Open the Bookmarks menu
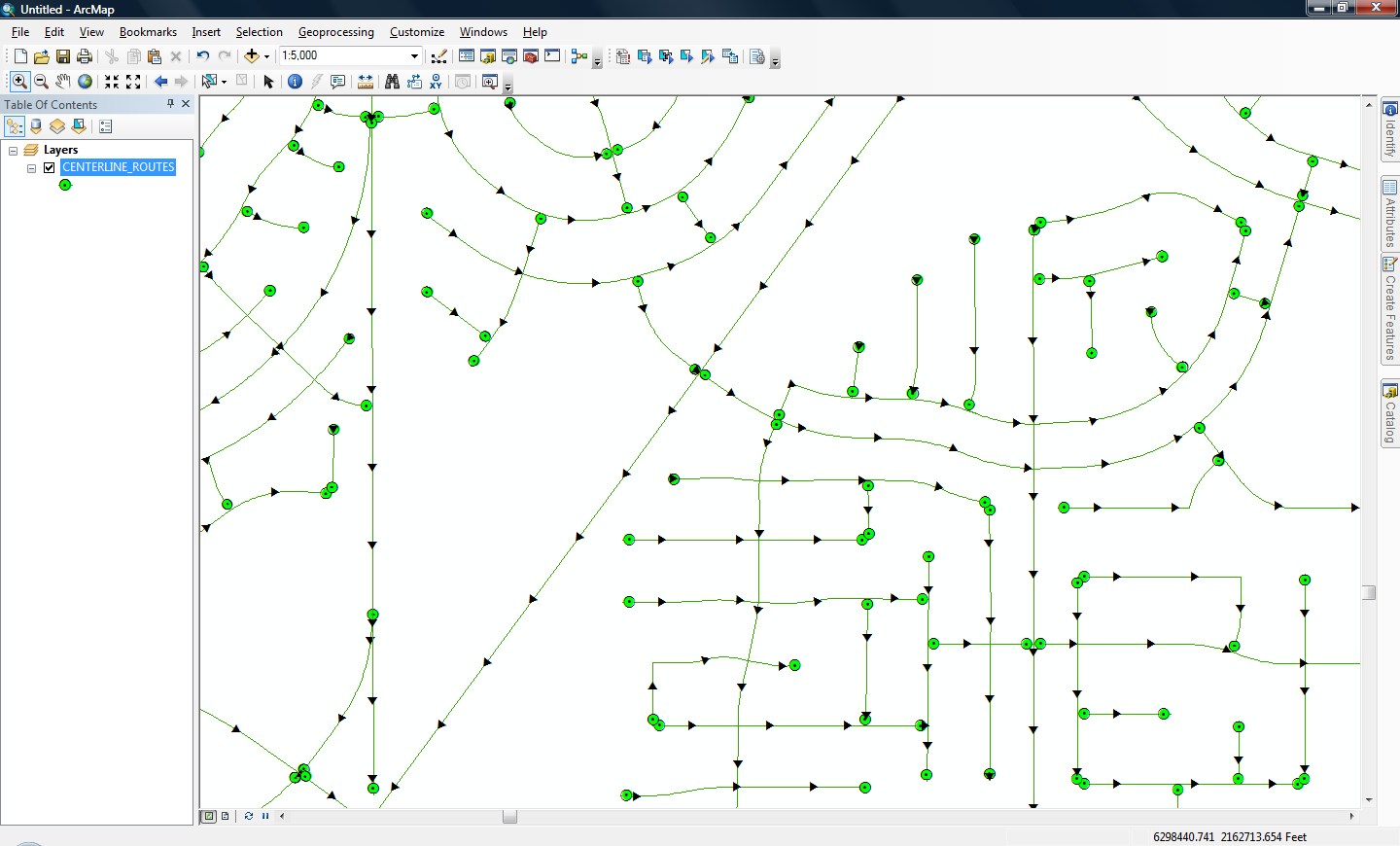1400x846 pixels. click(x=148, y=32)
